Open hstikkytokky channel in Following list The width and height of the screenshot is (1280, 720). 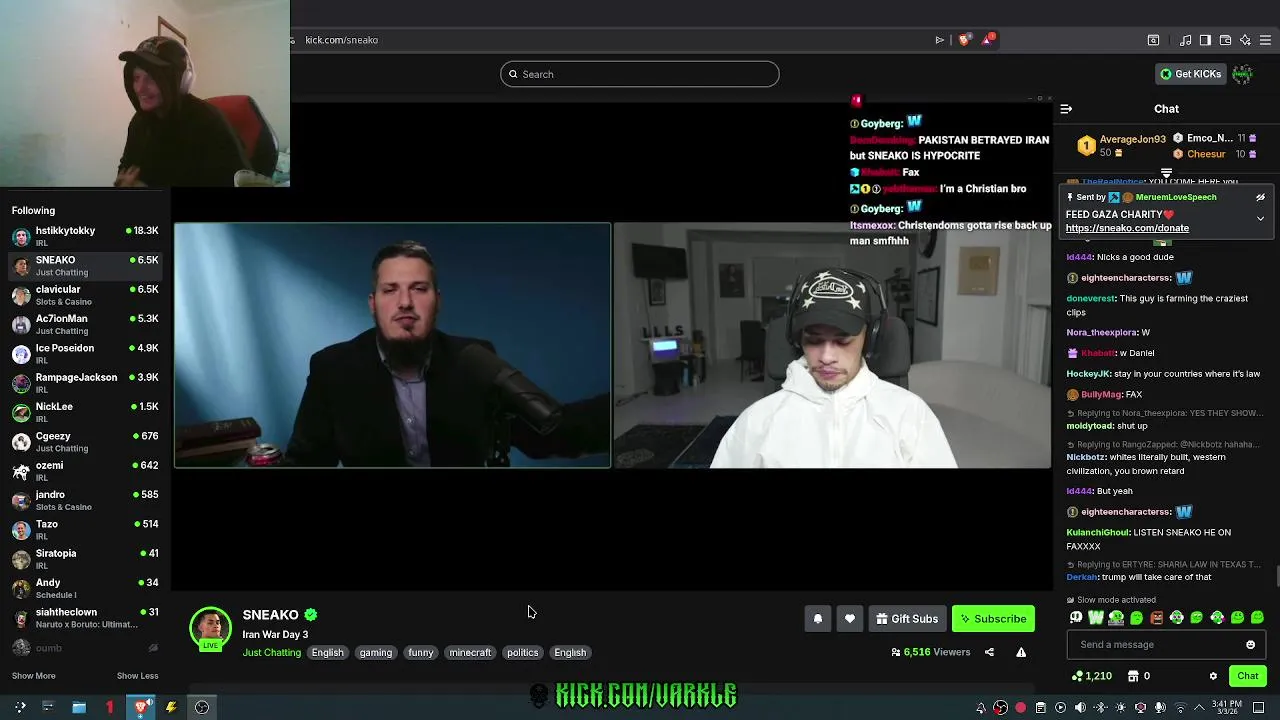[x=85, y=236]
